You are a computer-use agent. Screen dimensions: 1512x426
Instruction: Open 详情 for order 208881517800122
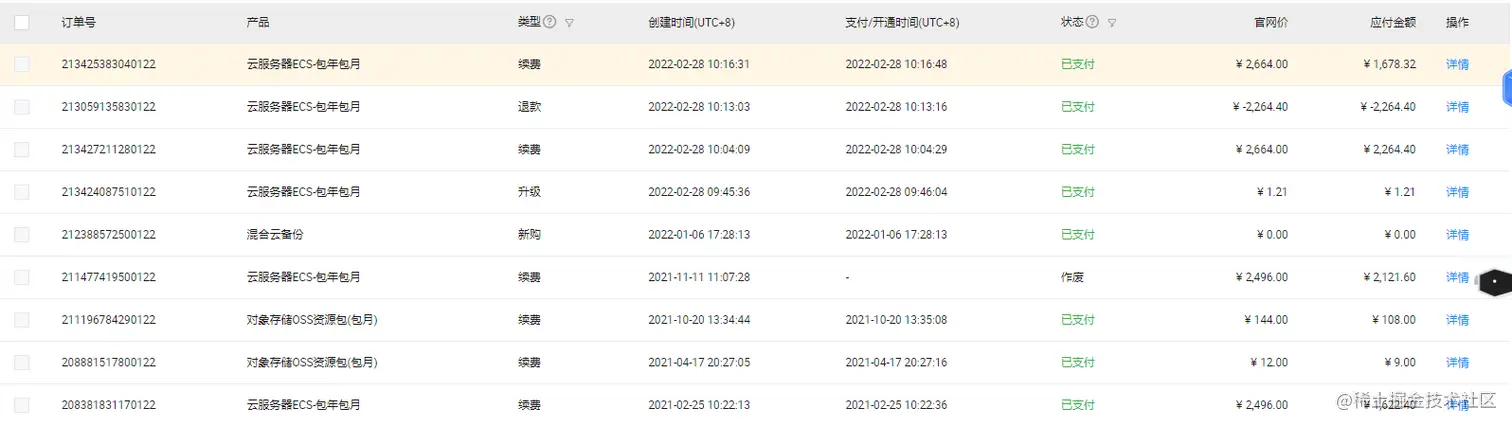click(x=1457, y=363)
